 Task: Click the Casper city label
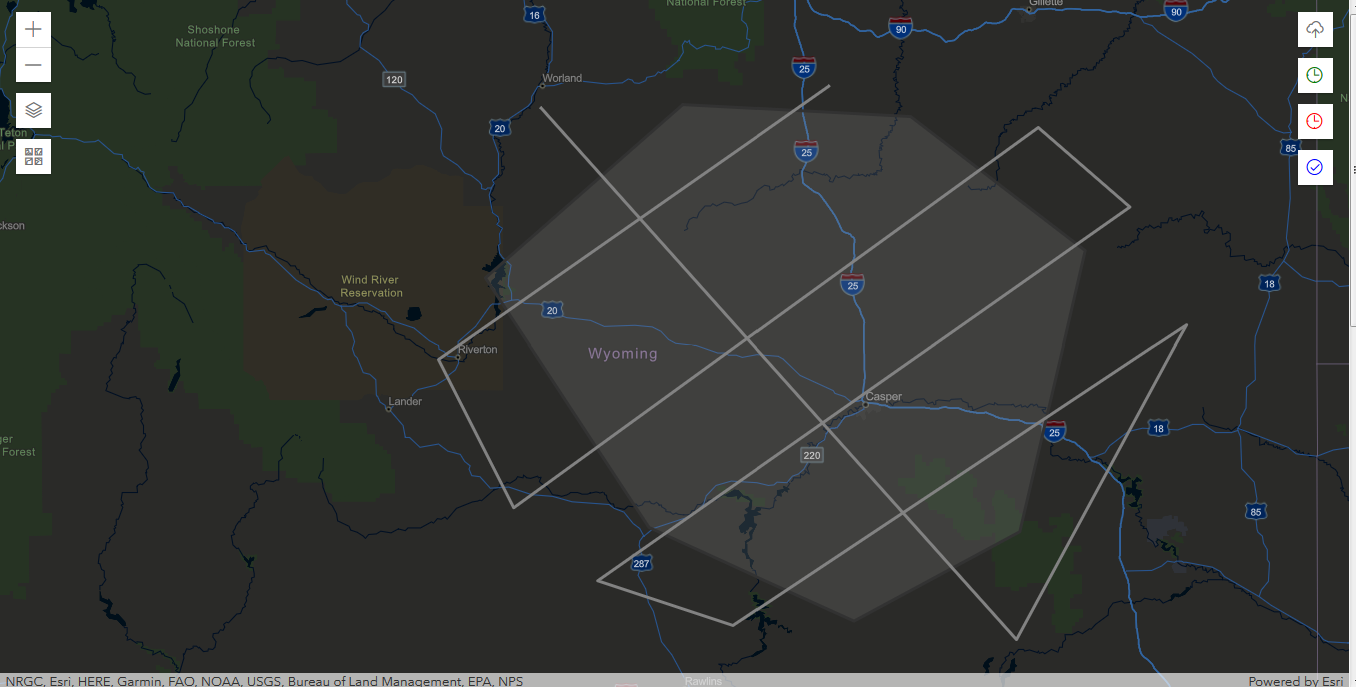pos(884,397)
